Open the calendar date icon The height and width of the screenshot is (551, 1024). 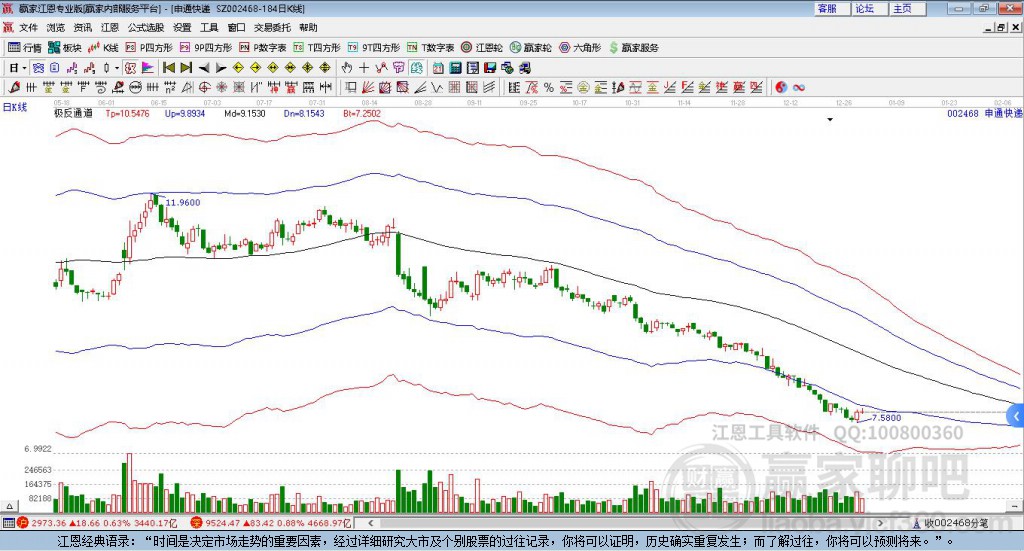[x=438, y=68]
